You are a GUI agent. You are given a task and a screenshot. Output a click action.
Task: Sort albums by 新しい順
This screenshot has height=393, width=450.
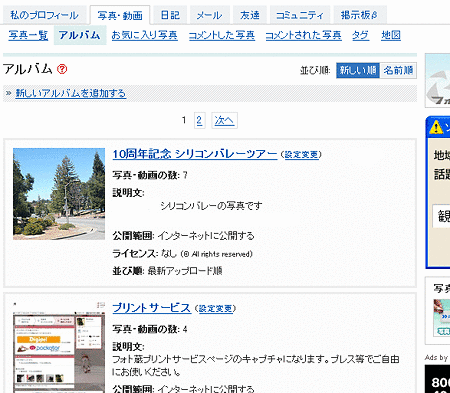point(358,70)
